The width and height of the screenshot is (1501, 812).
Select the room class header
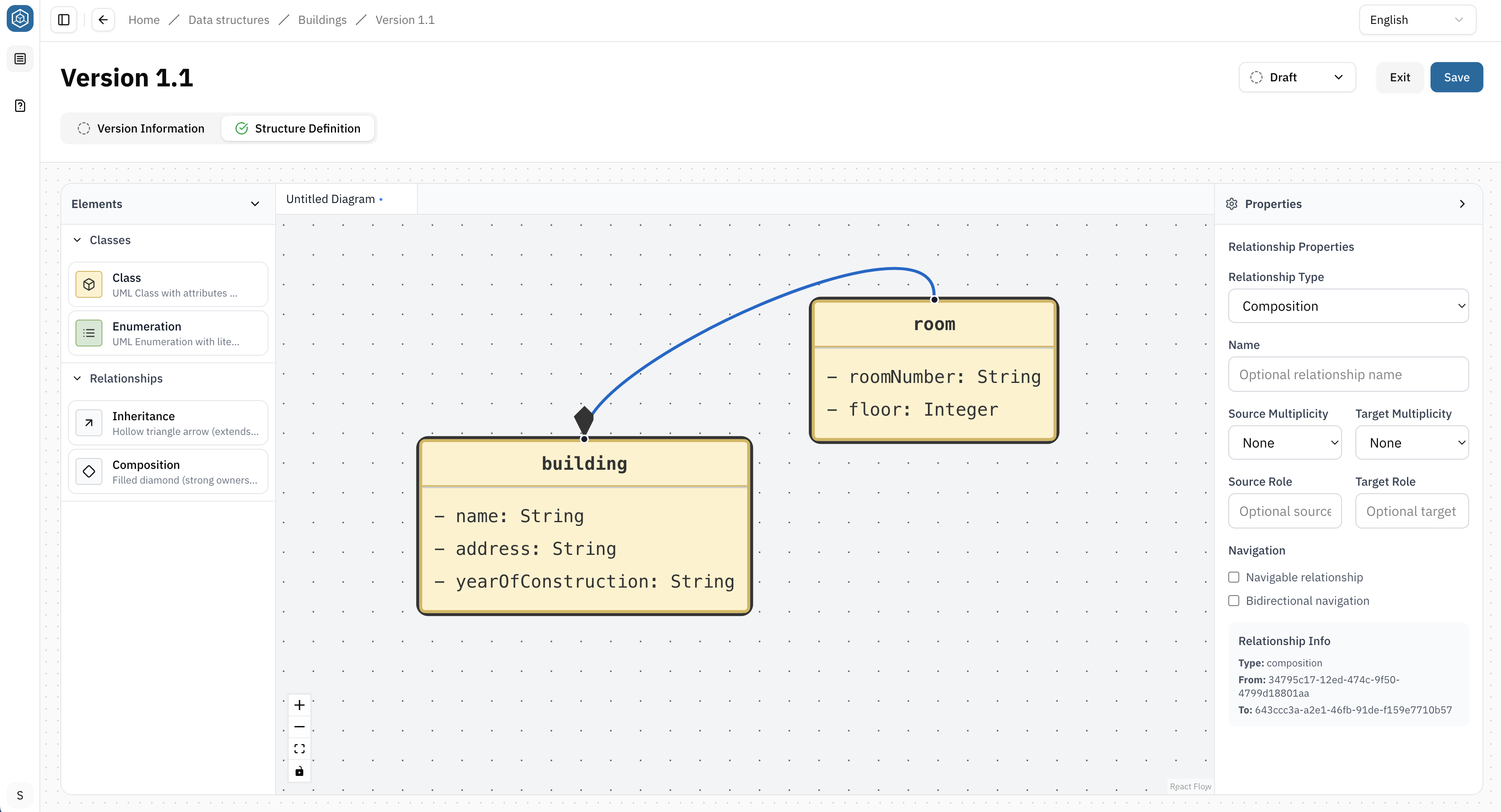tap(934, 325)
